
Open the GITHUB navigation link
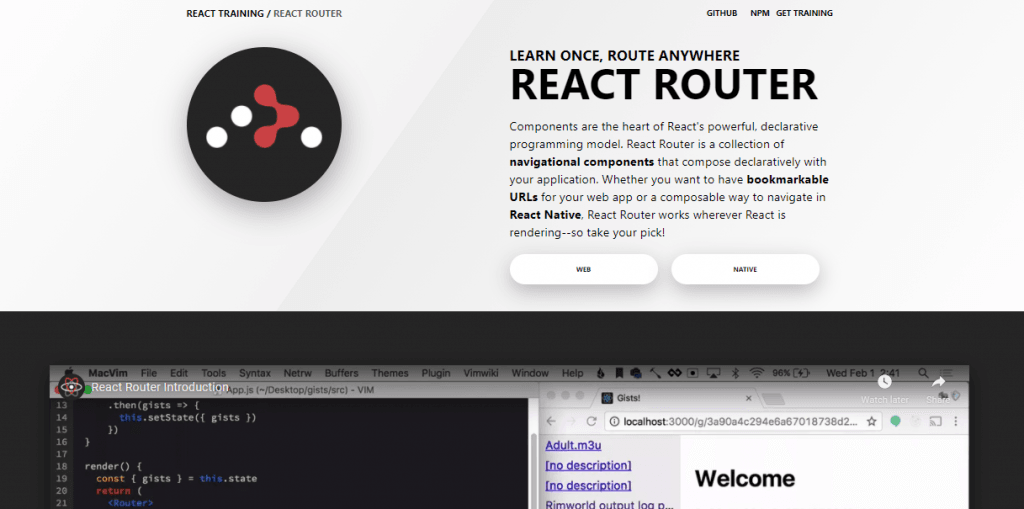tap(722, 13)
